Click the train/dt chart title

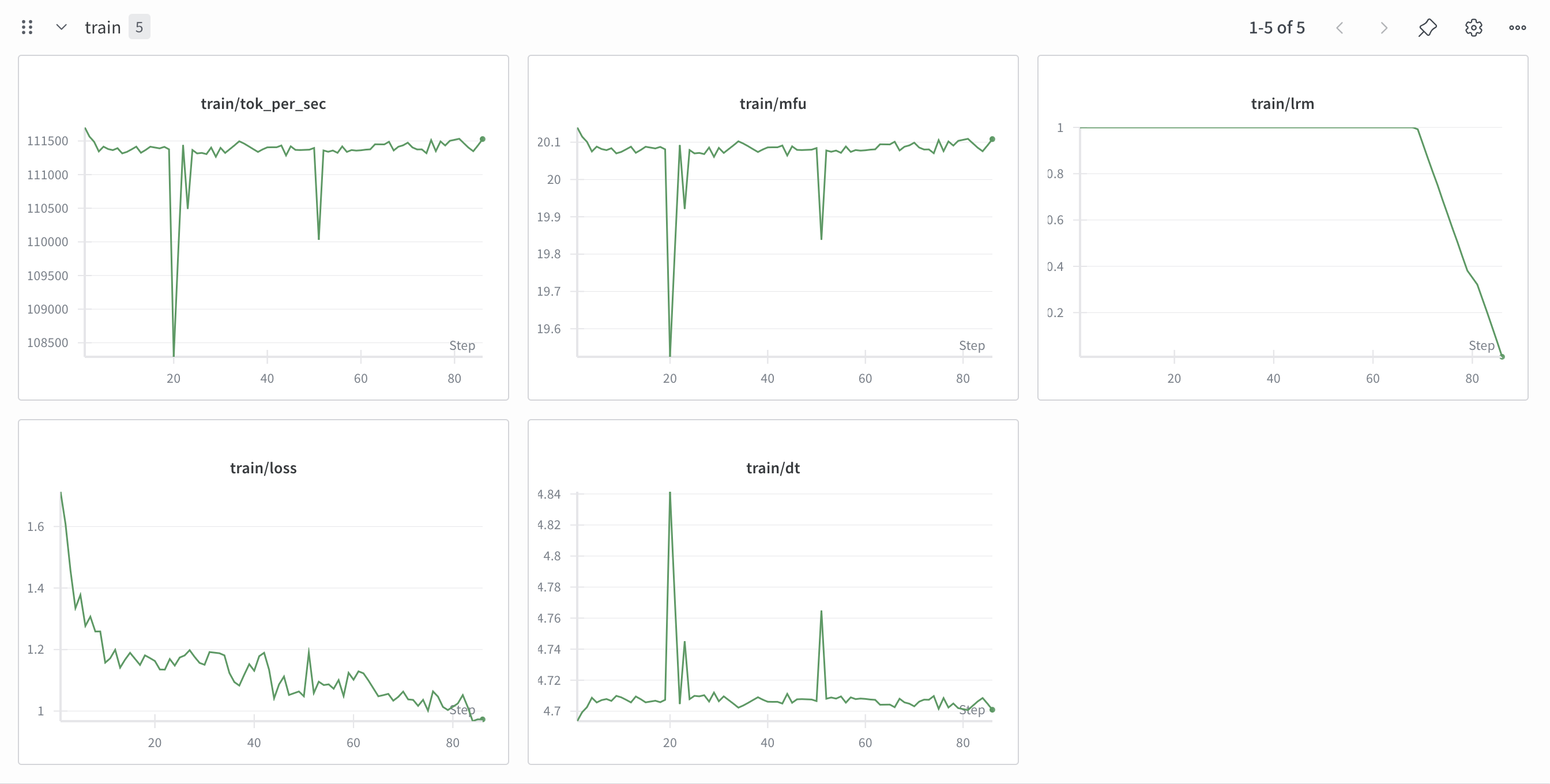tap(773, 468)
